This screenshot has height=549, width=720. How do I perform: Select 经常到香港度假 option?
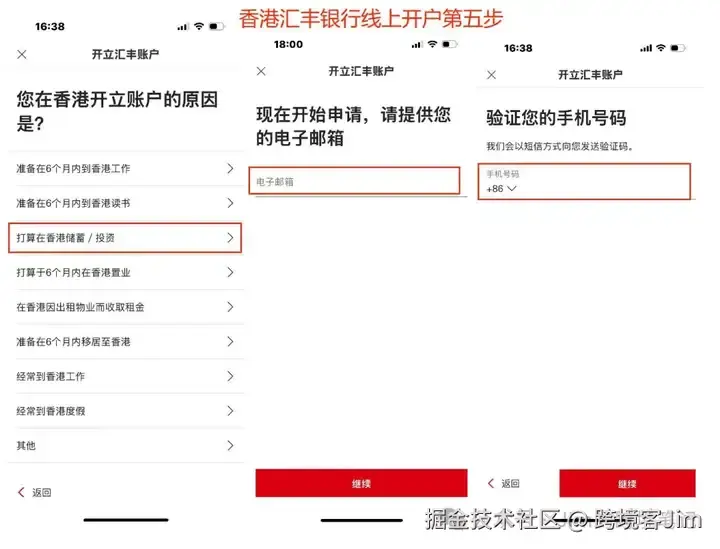click(125, 411)
